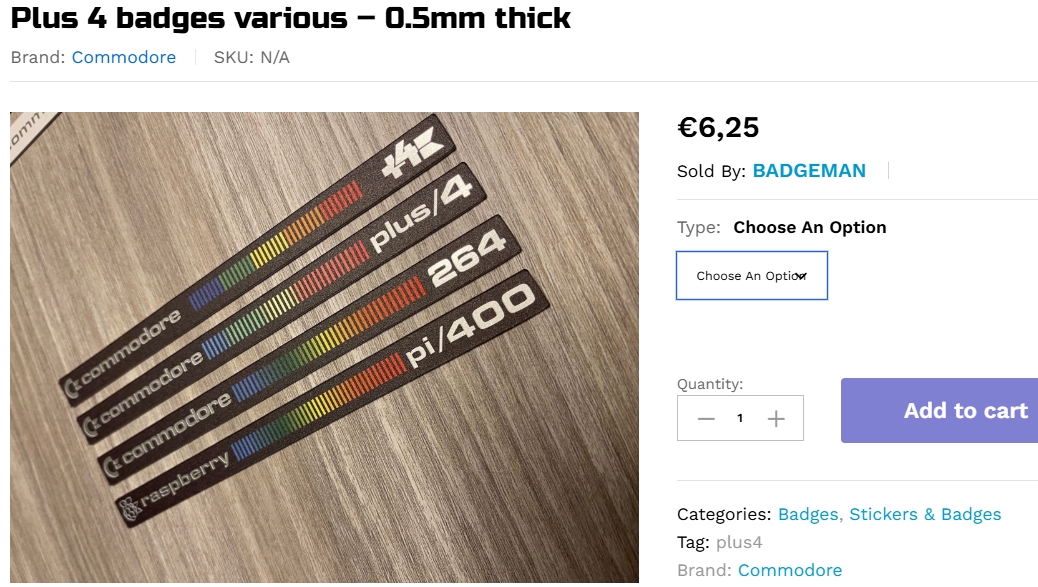Increase quantity with the plus button
1038x587 pixels.
(776, 419)
